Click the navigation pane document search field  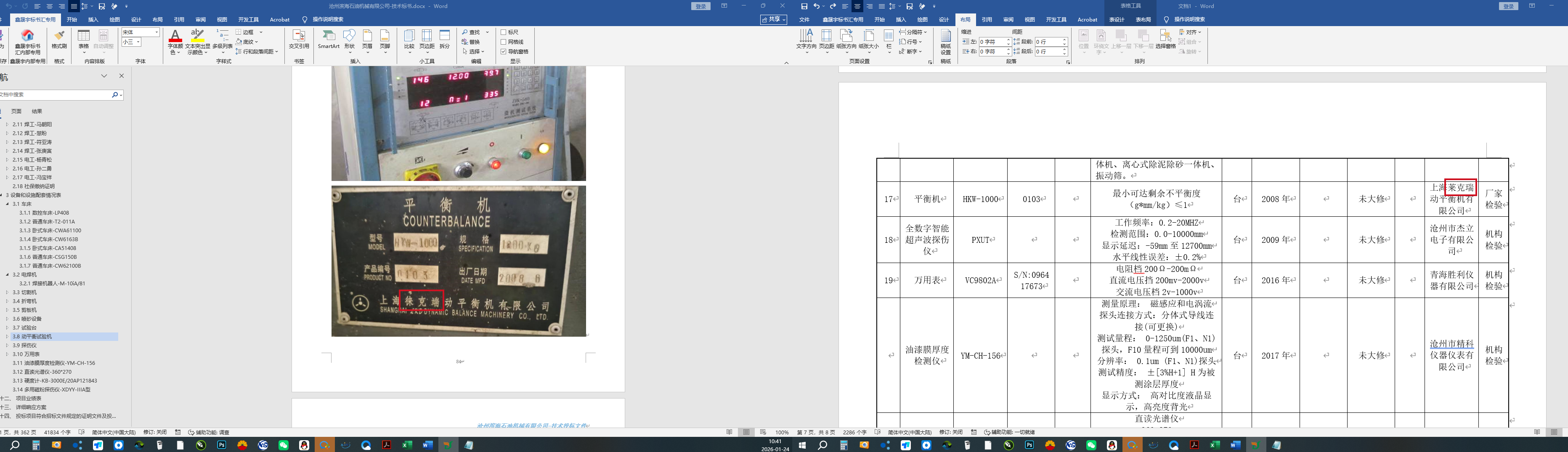click(55, 95)
